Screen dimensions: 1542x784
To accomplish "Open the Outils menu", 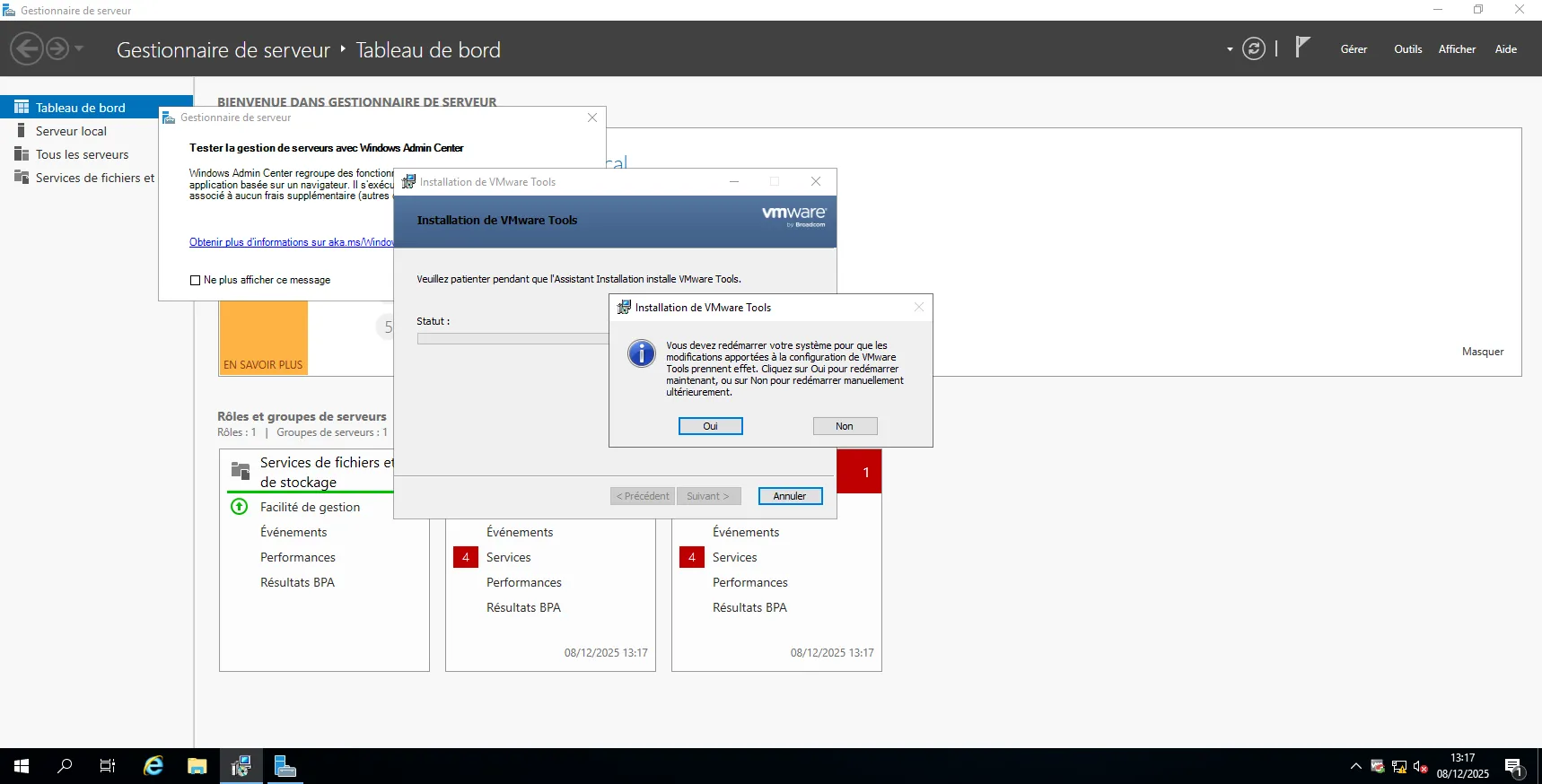I will pos(1407,49).
